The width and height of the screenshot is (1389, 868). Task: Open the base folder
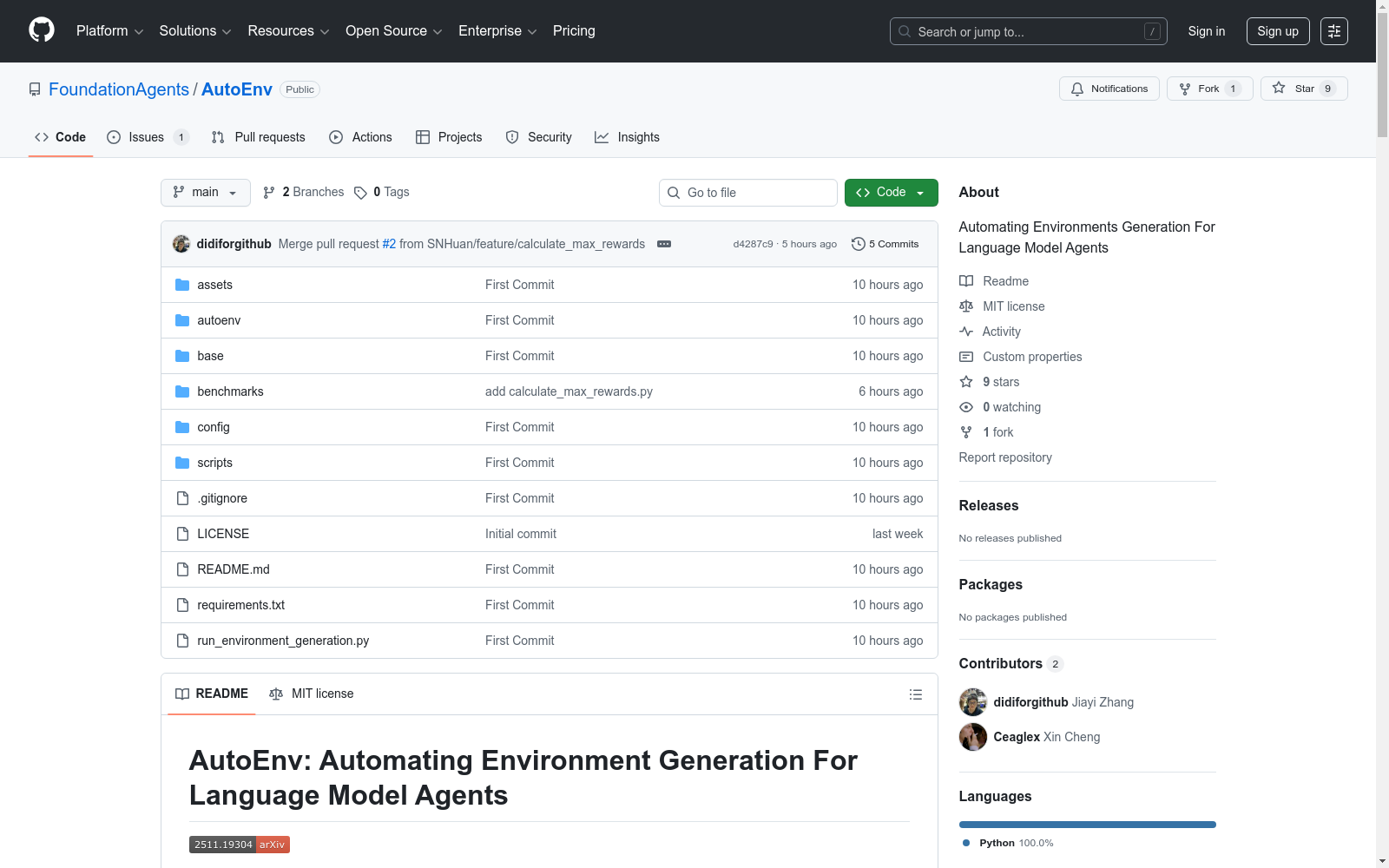tap(210, 356)
